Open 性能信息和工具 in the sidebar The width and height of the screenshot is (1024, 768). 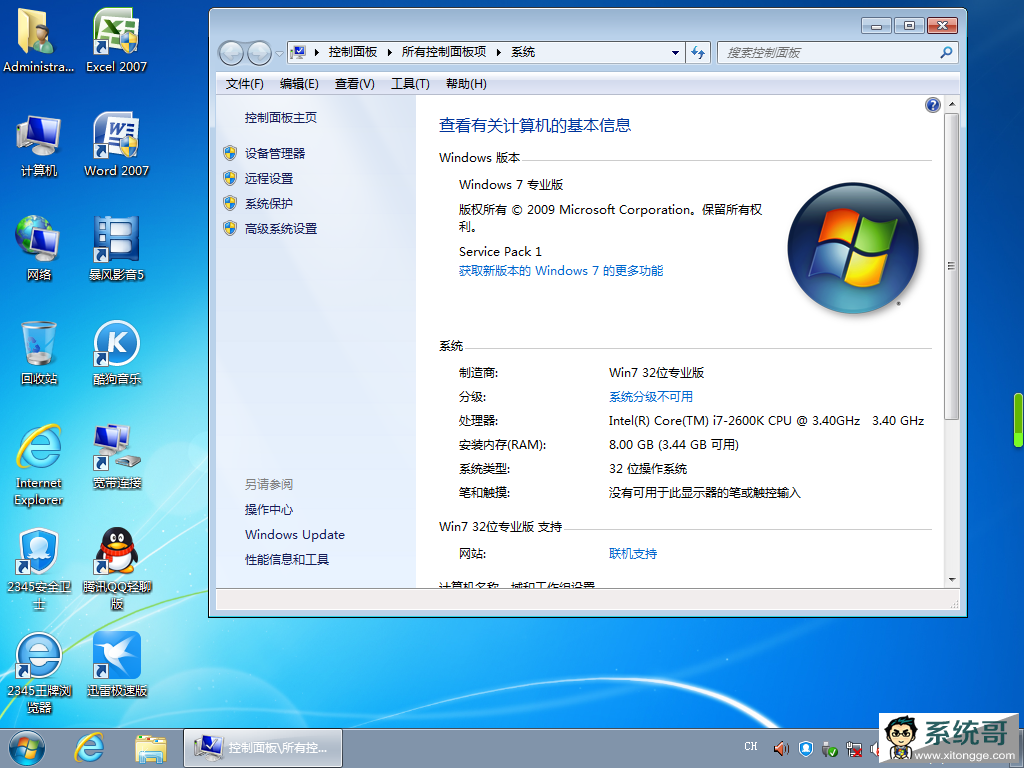pyautogui.click(x=287, y=560)
